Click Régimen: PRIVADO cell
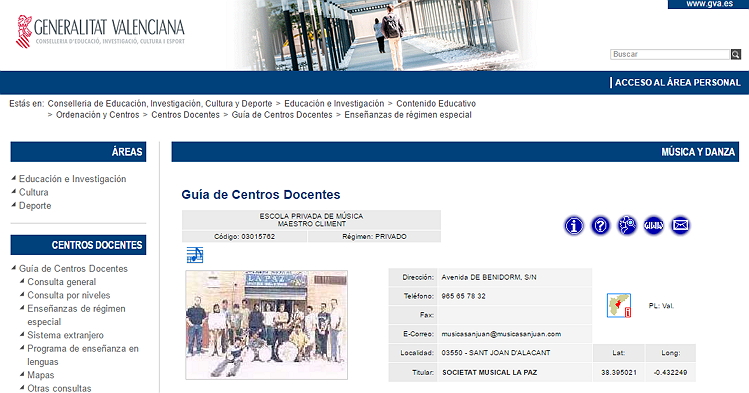The image size is (749, 393). pyautogui.click(x=374, y=237)
